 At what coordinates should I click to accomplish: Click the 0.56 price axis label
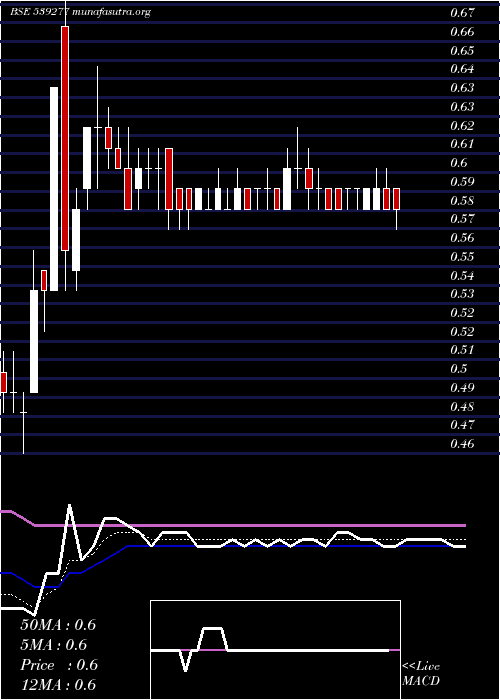click(462, 238)
